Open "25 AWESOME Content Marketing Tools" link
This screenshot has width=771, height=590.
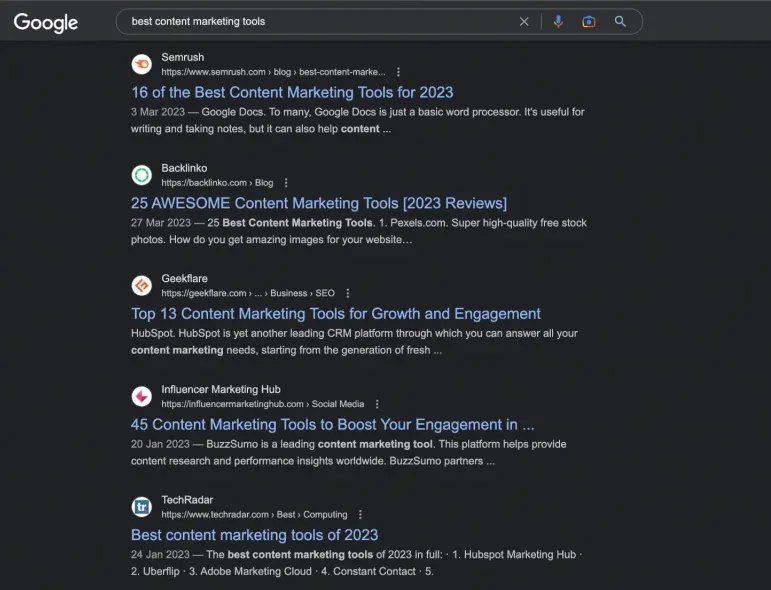coord(318,203)
